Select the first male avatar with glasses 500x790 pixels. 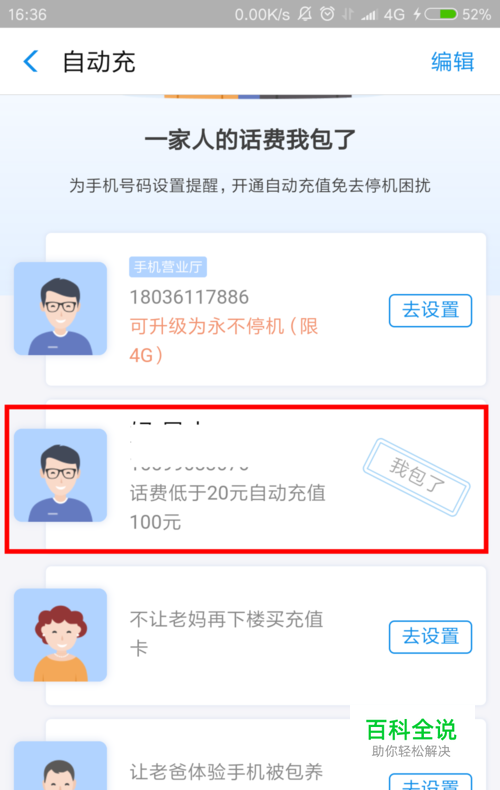pos(60,309)
